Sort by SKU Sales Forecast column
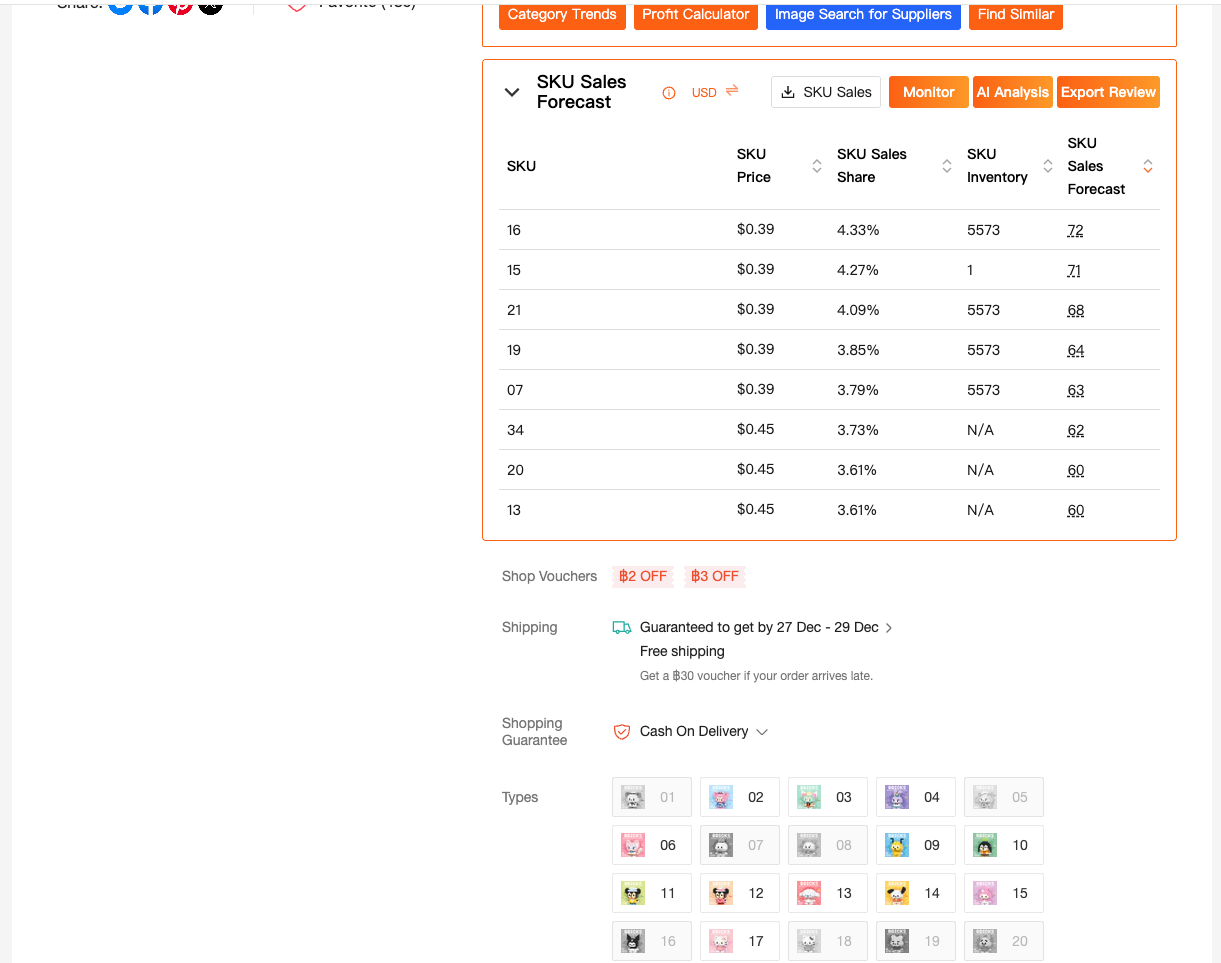Screen dimensions: 1221x963 pyautogui.click(x=1147, y=166)
